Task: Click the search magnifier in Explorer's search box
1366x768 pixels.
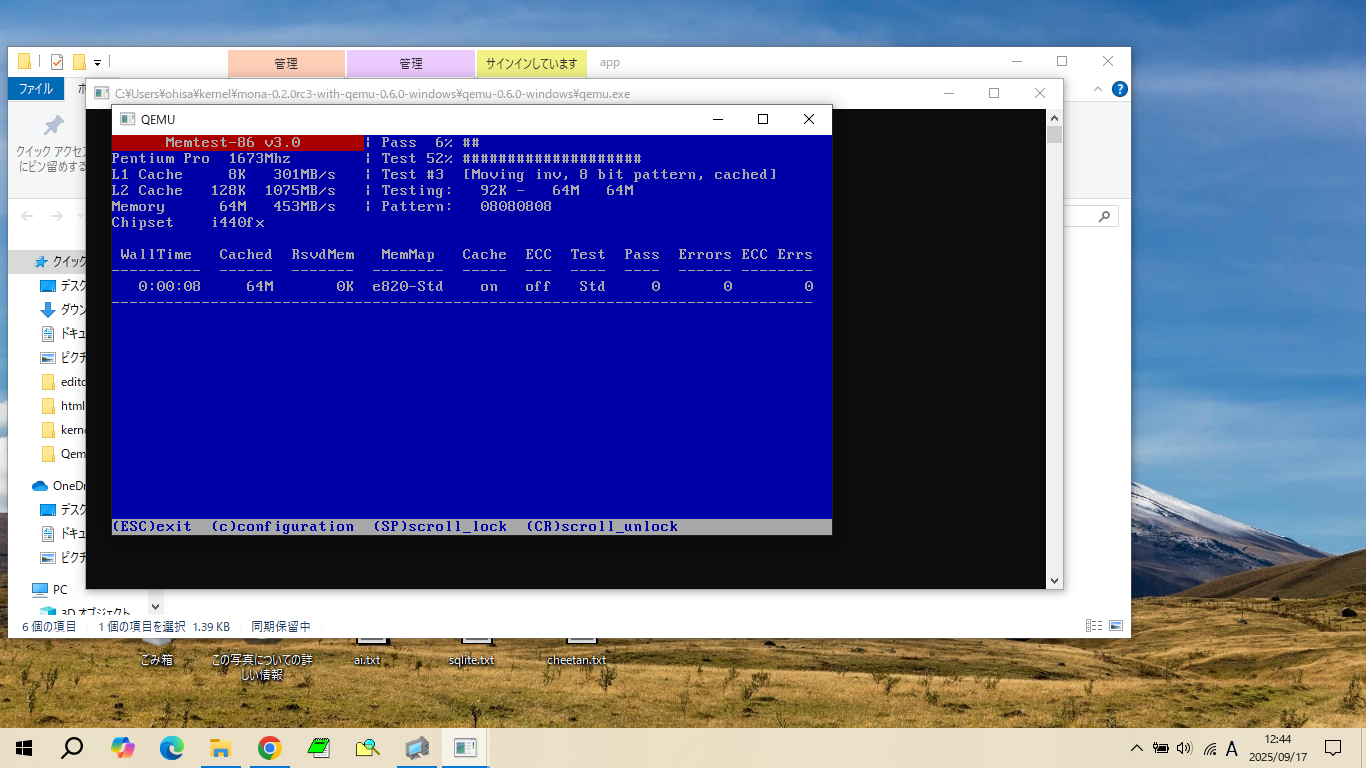Action: 1104,216
